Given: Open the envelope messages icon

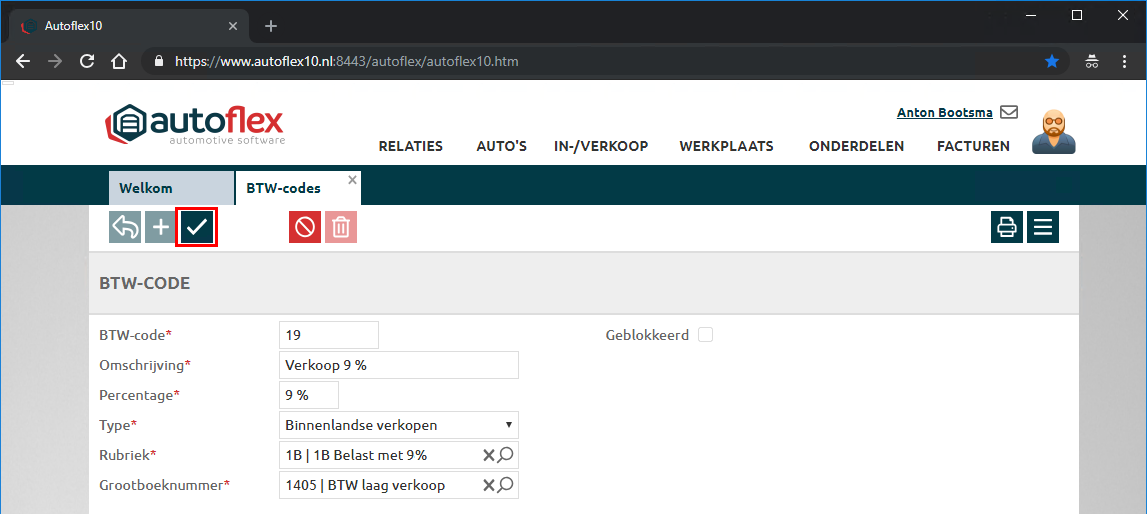Looking at the screenshot, I should point(1009,112).
